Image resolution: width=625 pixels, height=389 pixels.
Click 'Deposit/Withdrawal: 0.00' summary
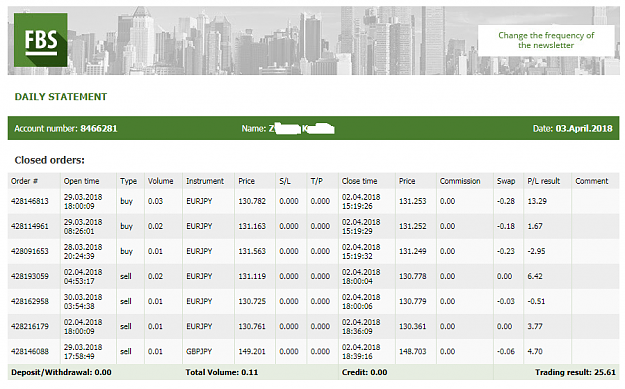pos(61,372)
